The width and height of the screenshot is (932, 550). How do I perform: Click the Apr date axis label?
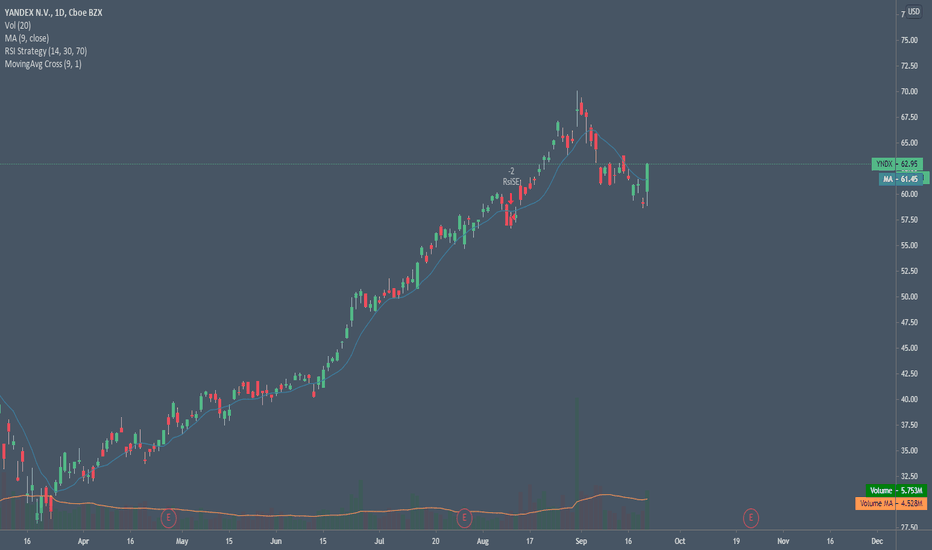pos(83,541)
